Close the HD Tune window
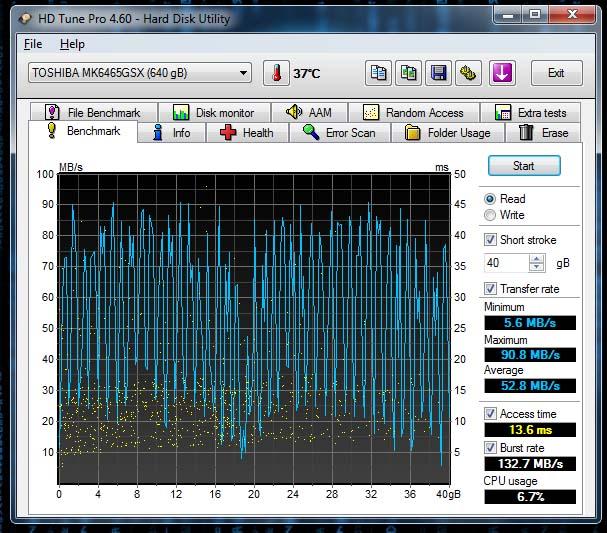 coord(572,15)
